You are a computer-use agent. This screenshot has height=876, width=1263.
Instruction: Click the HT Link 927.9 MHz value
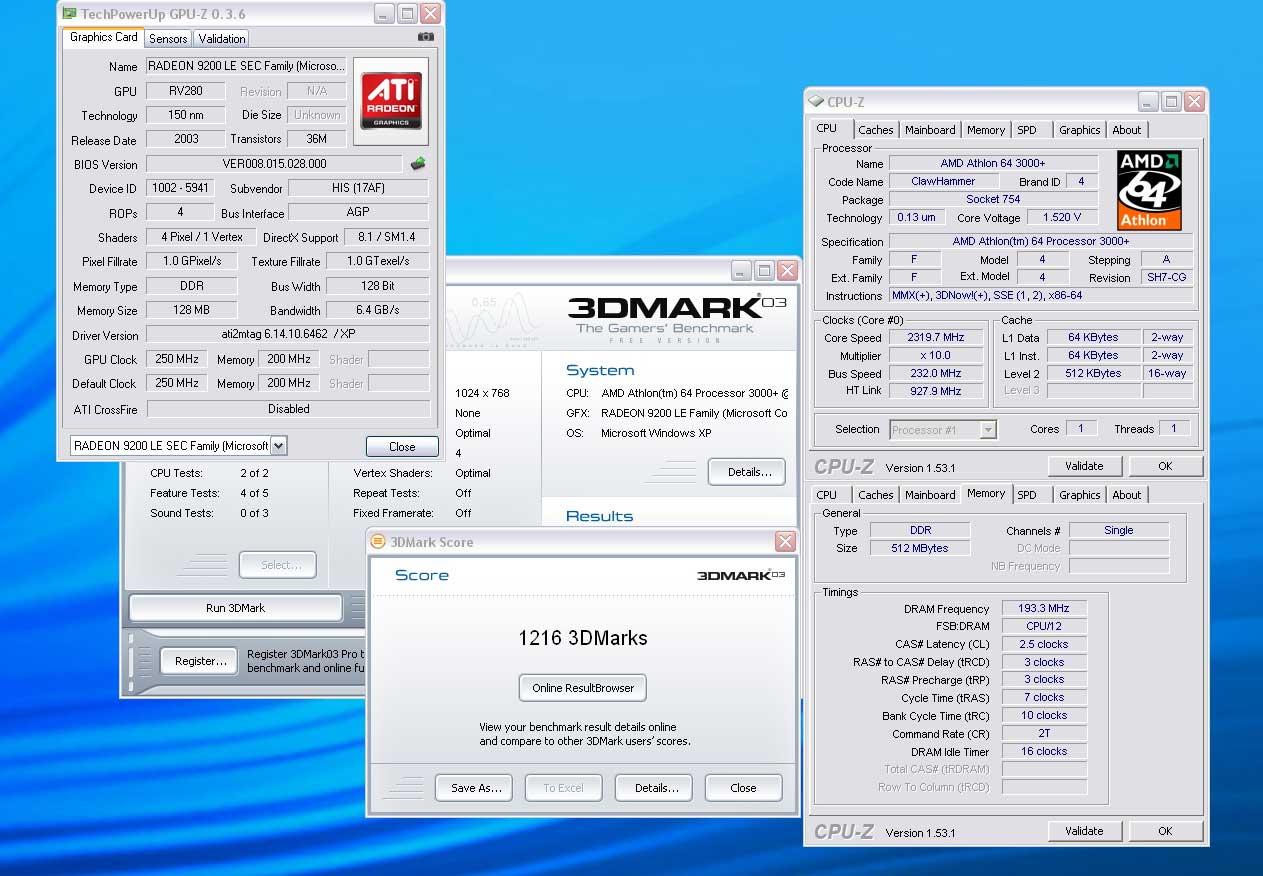tap(934, 392)
